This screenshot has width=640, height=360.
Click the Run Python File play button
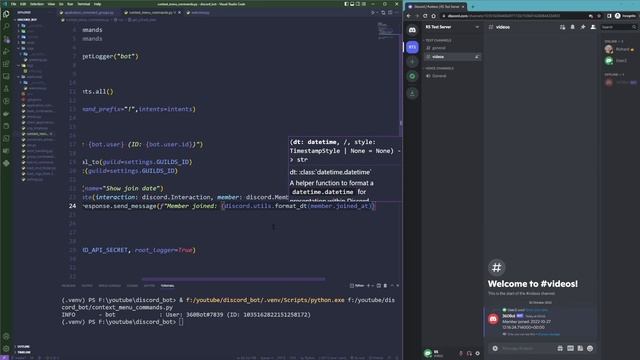click(x=372, y=13)
